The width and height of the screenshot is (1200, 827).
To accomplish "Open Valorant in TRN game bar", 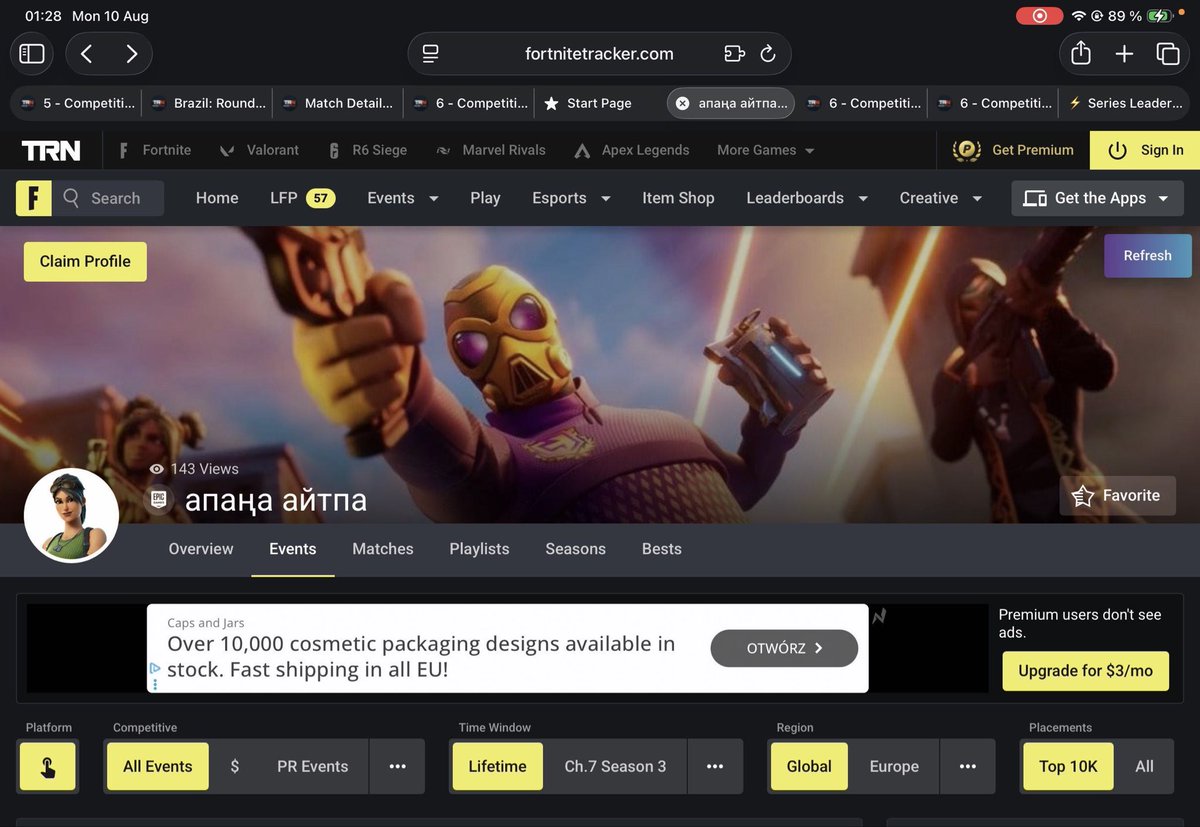I will pos(260,150).
